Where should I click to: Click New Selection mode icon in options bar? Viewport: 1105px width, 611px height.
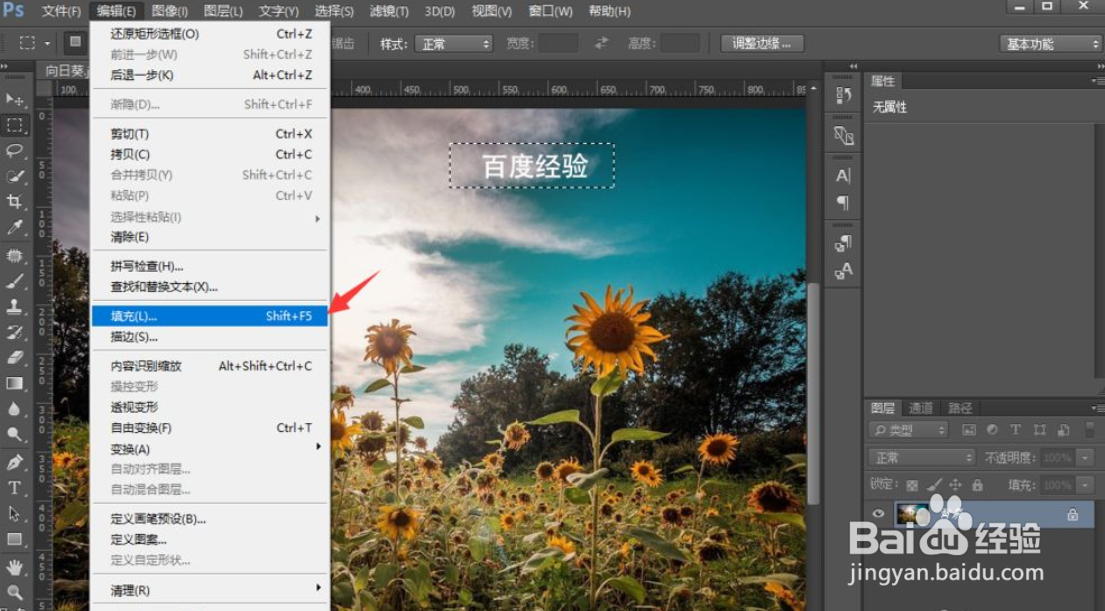click(x=75, y=43)
